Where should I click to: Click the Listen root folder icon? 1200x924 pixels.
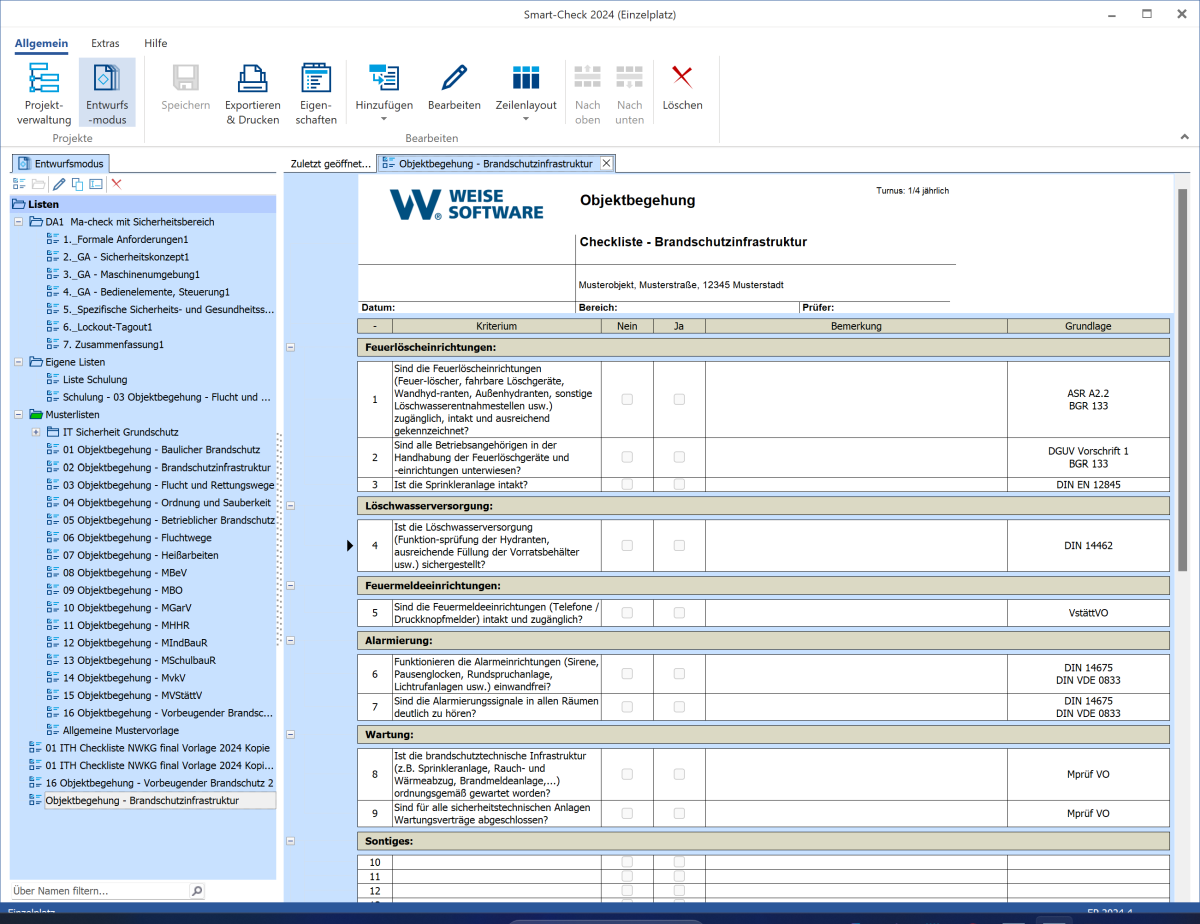19,204
